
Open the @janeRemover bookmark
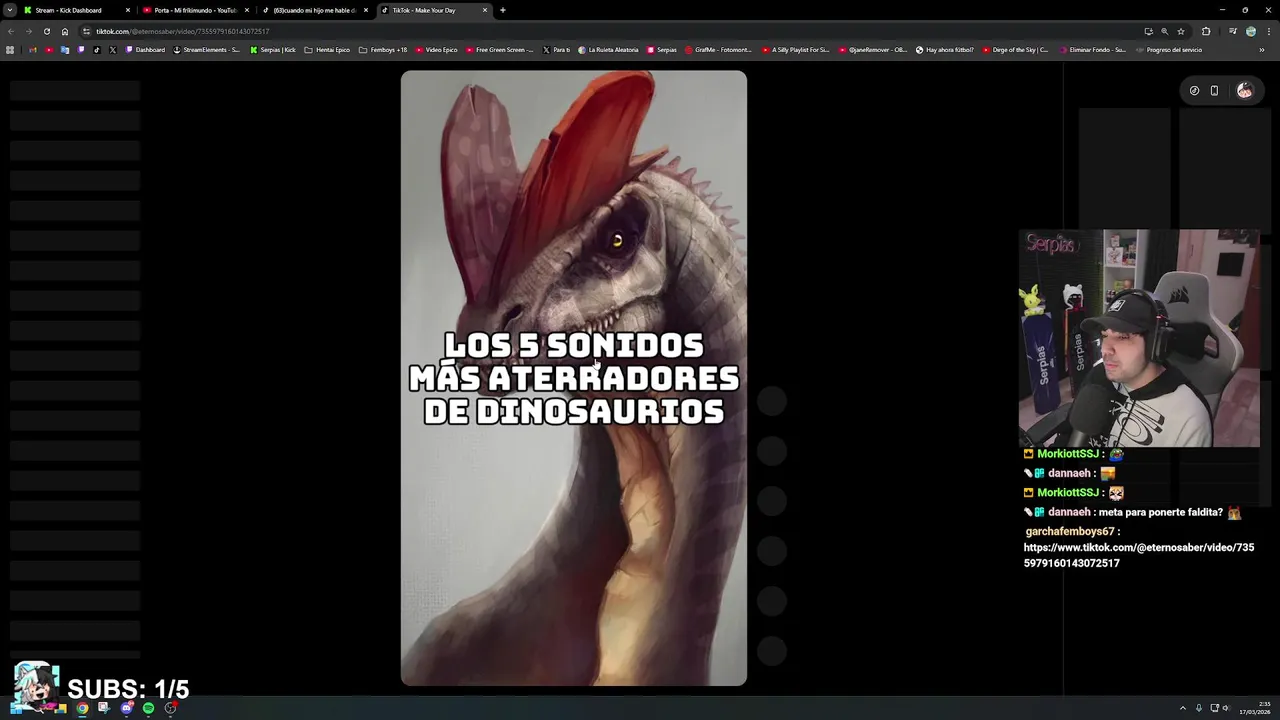pos(873,50)
